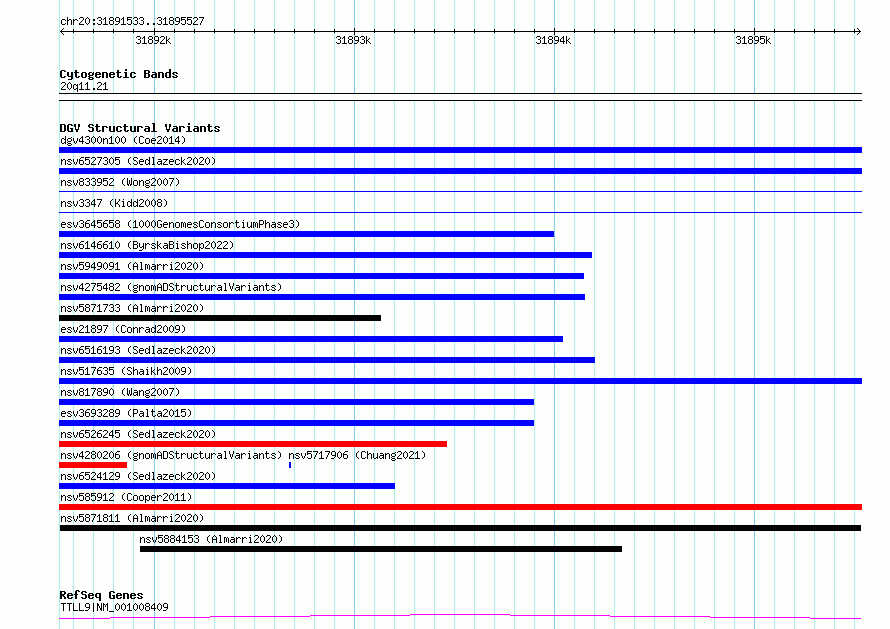Click the nsv5884153 (Almarri2020) label
This screenshot has height=629, width=890.
(x=211, y=539)
